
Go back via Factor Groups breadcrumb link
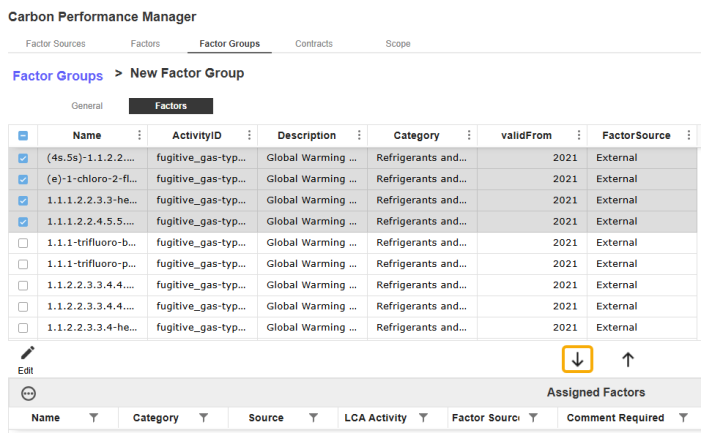pyautogui.click(x=58, y=76)
